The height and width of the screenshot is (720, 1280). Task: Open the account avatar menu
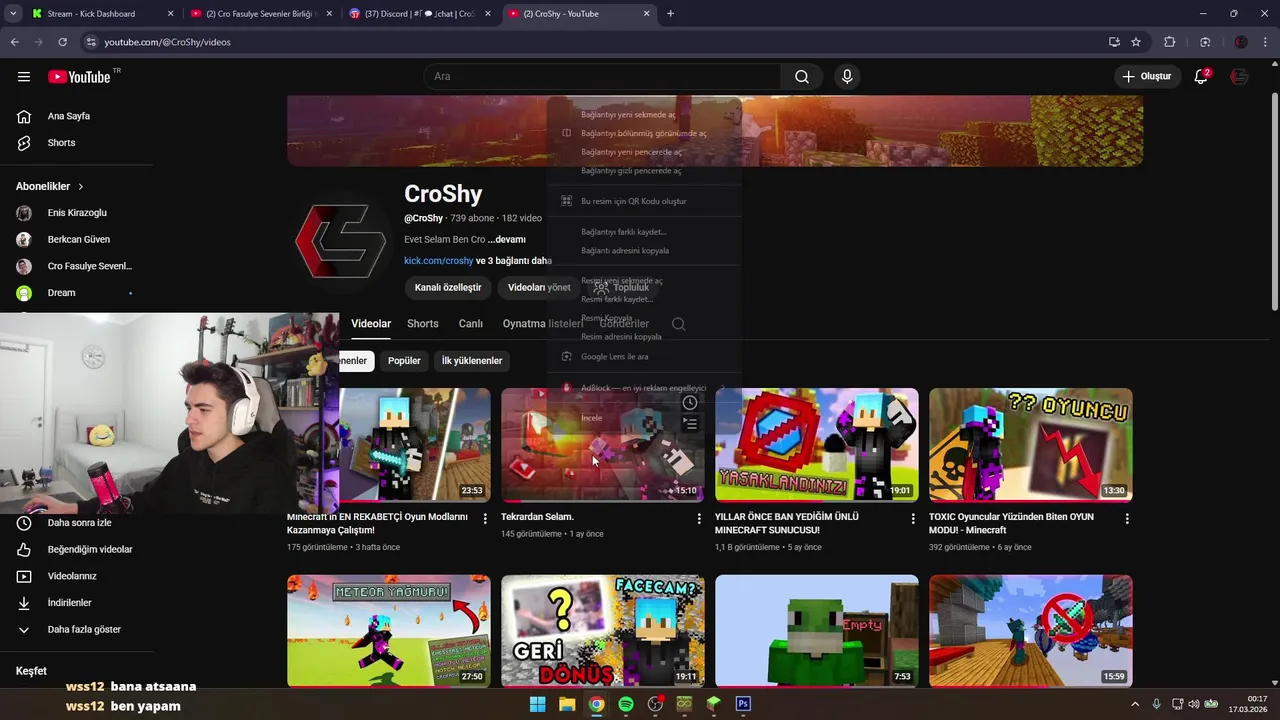pyautogui.click(x=1240, y=77)
